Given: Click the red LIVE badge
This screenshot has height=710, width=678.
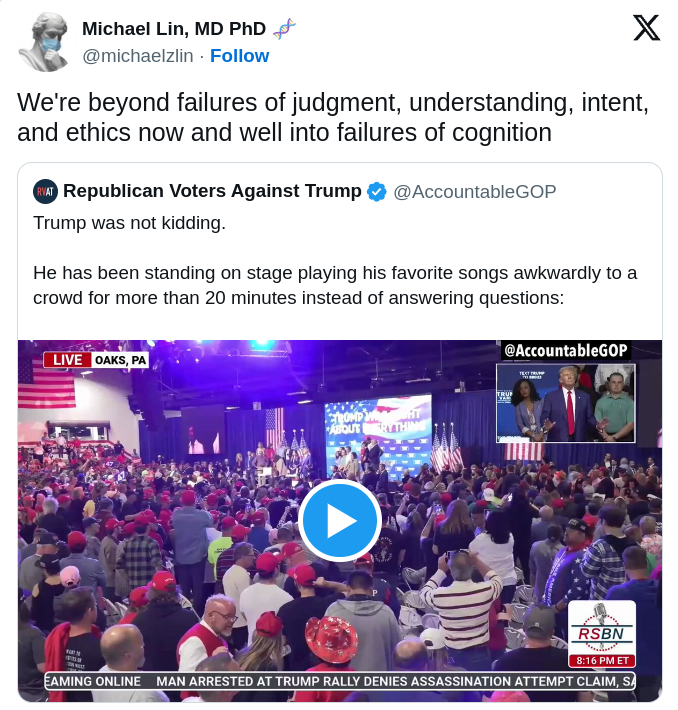Looking at the screenshot, I should (x=67, y=360).
